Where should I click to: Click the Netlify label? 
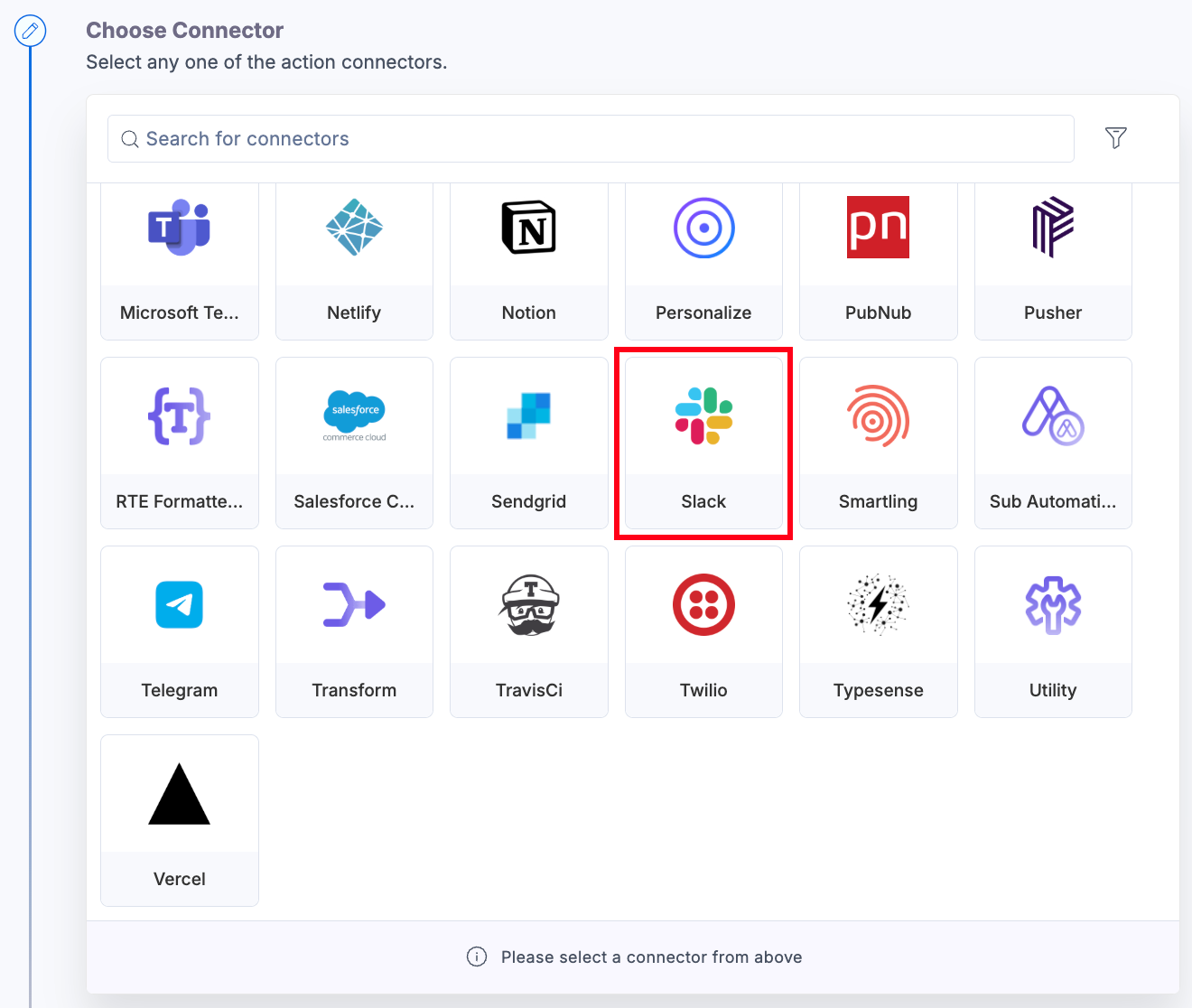click(x=354, y=313)
